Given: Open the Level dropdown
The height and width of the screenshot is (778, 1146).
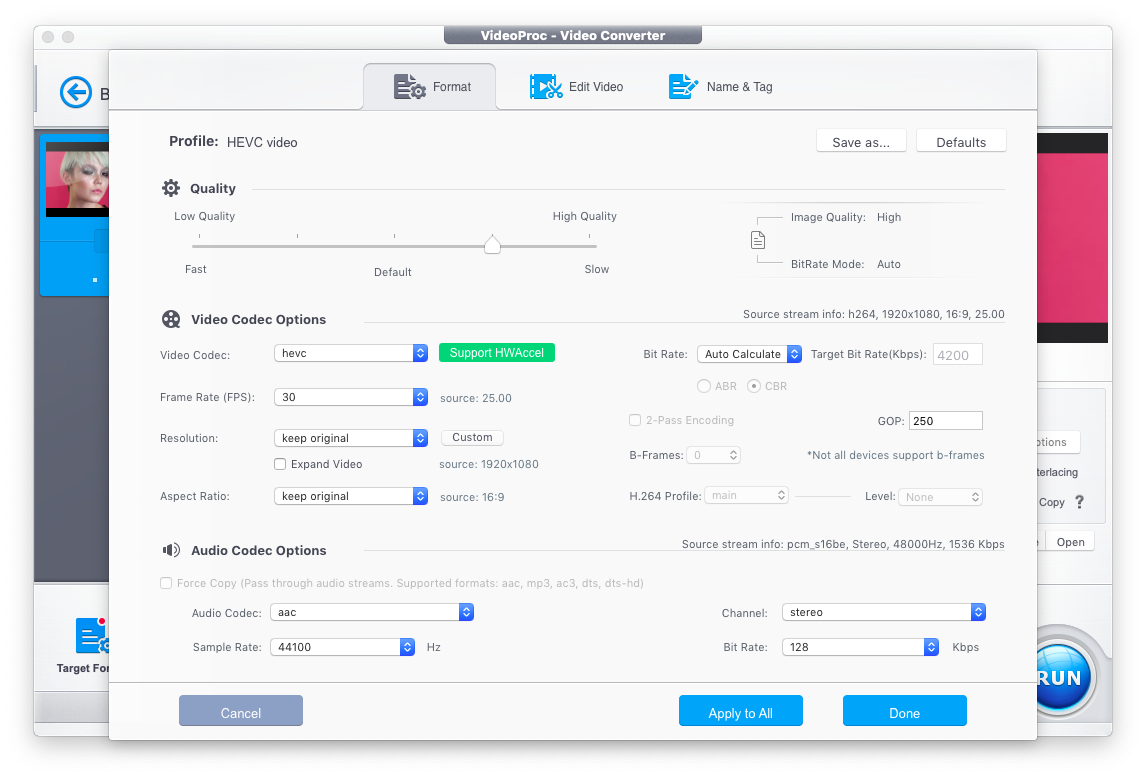Looking at the screenshot, I should pos(941,497).
